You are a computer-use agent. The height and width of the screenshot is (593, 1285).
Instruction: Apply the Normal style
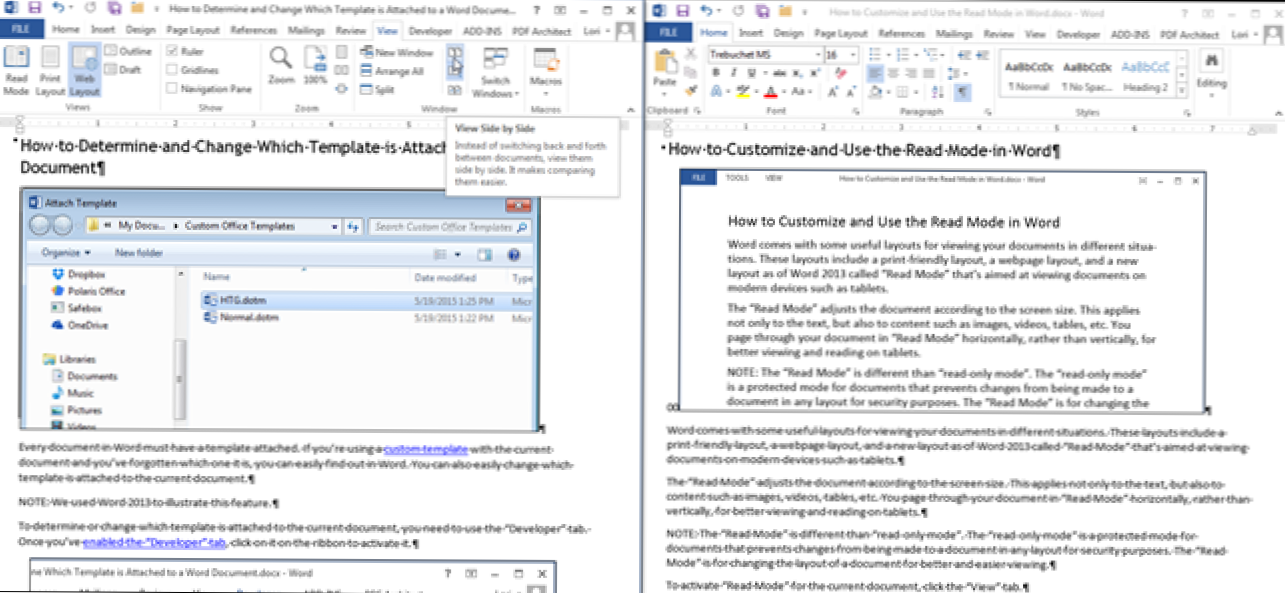(1027, 75)
